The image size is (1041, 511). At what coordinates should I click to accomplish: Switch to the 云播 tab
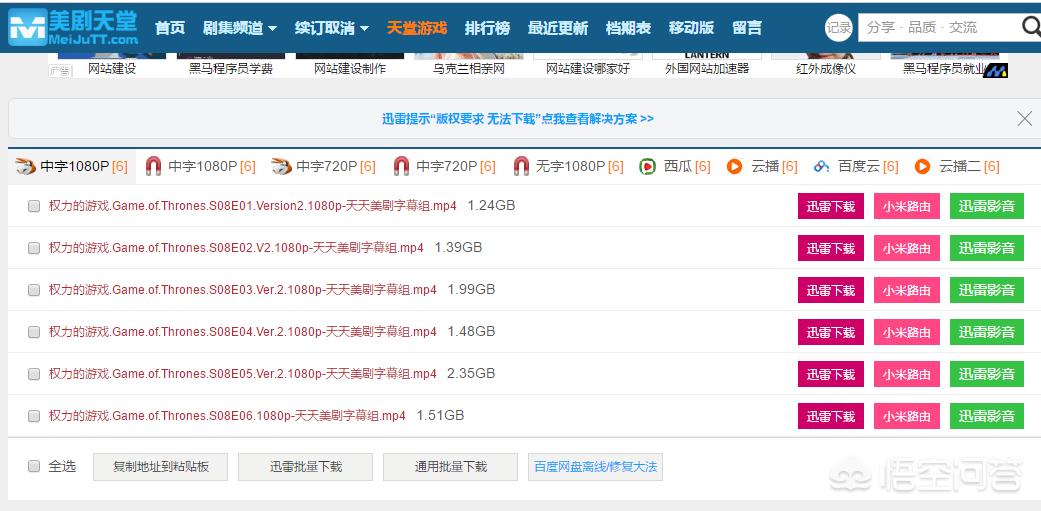[x=761, y=167]
